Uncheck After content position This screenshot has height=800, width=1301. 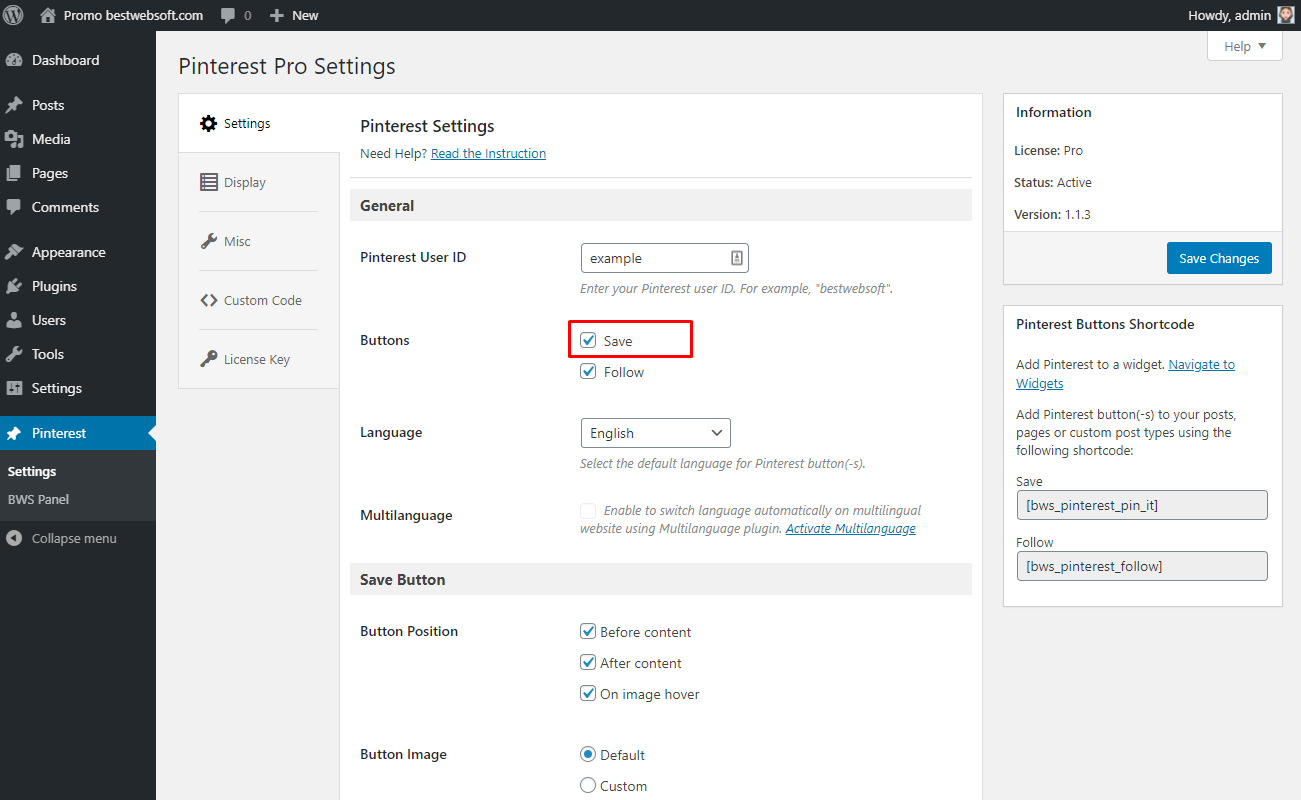coord(588,662)
